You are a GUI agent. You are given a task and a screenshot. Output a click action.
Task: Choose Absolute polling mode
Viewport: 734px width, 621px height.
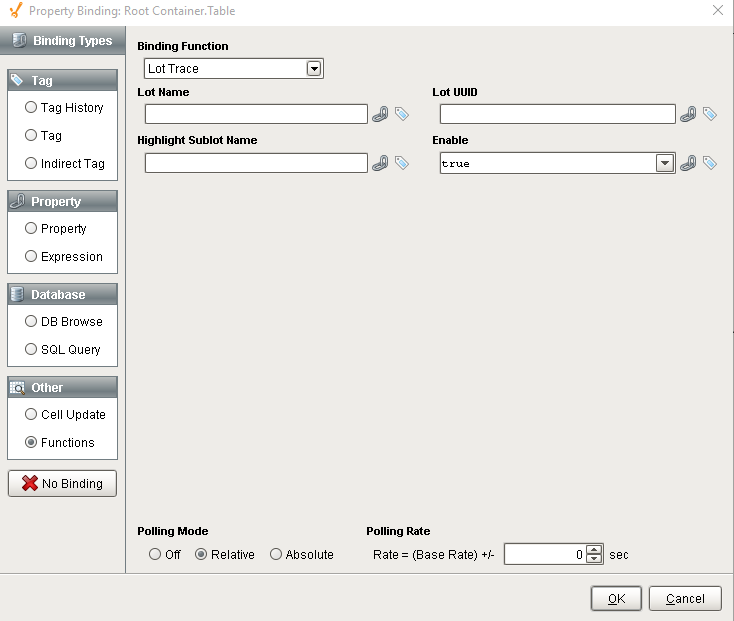[x=276, y=554]
